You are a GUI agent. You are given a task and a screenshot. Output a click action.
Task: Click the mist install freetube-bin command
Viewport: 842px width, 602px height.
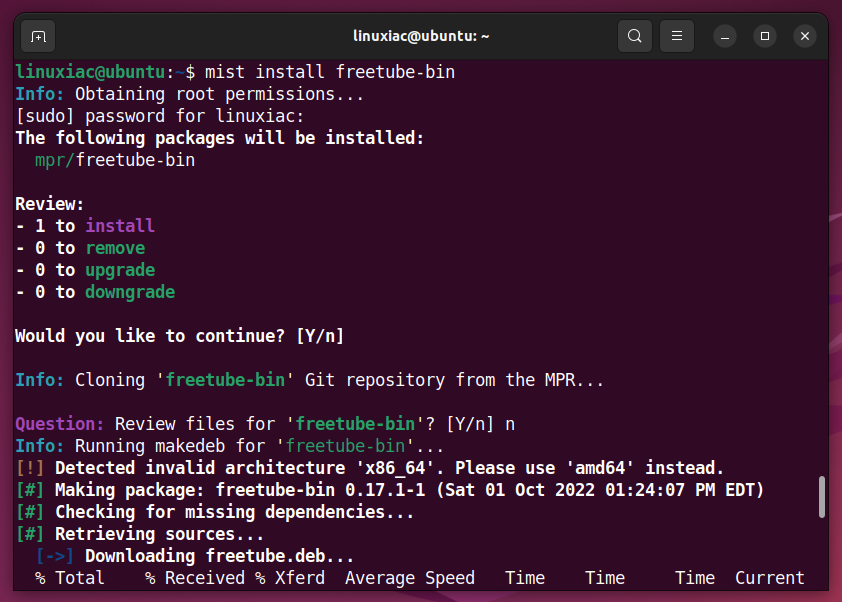[330, 72]
